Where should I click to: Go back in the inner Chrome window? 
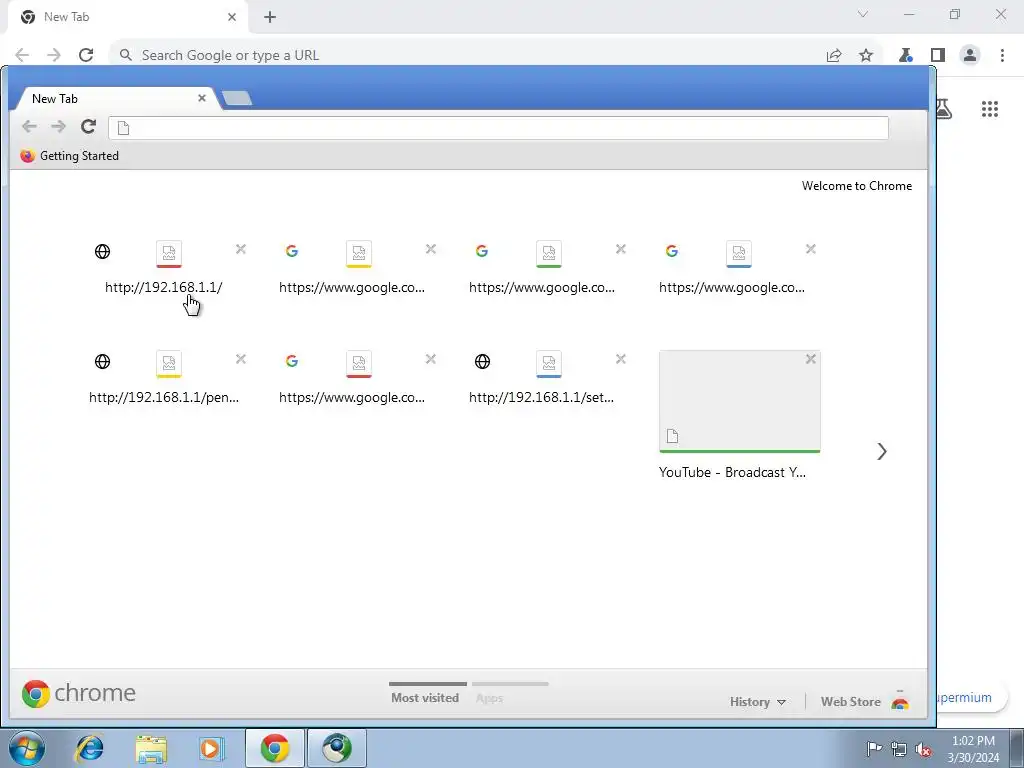29,127
